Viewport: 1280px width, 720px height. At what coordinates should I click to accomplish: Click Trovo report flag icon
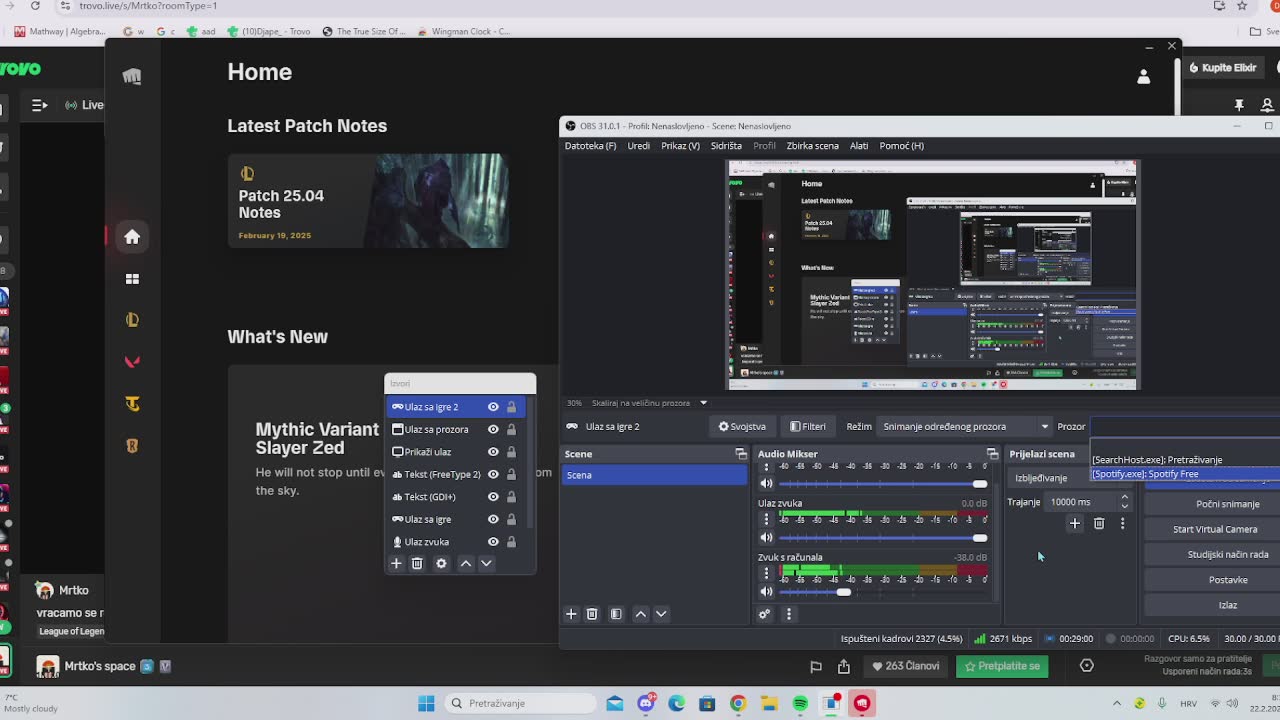coord(816,667)
